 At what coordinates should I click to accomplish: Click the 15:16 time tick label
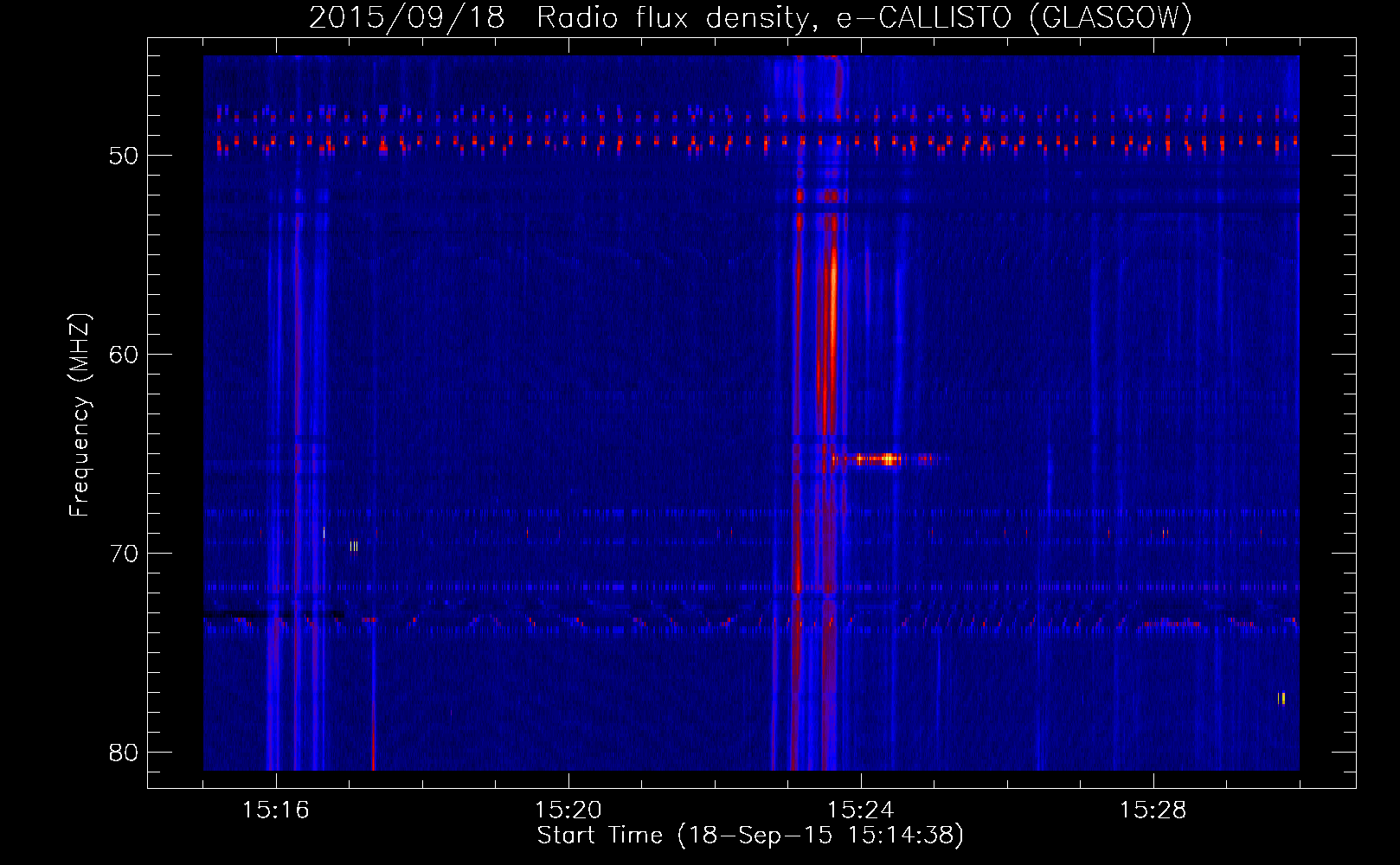(276, 811)
